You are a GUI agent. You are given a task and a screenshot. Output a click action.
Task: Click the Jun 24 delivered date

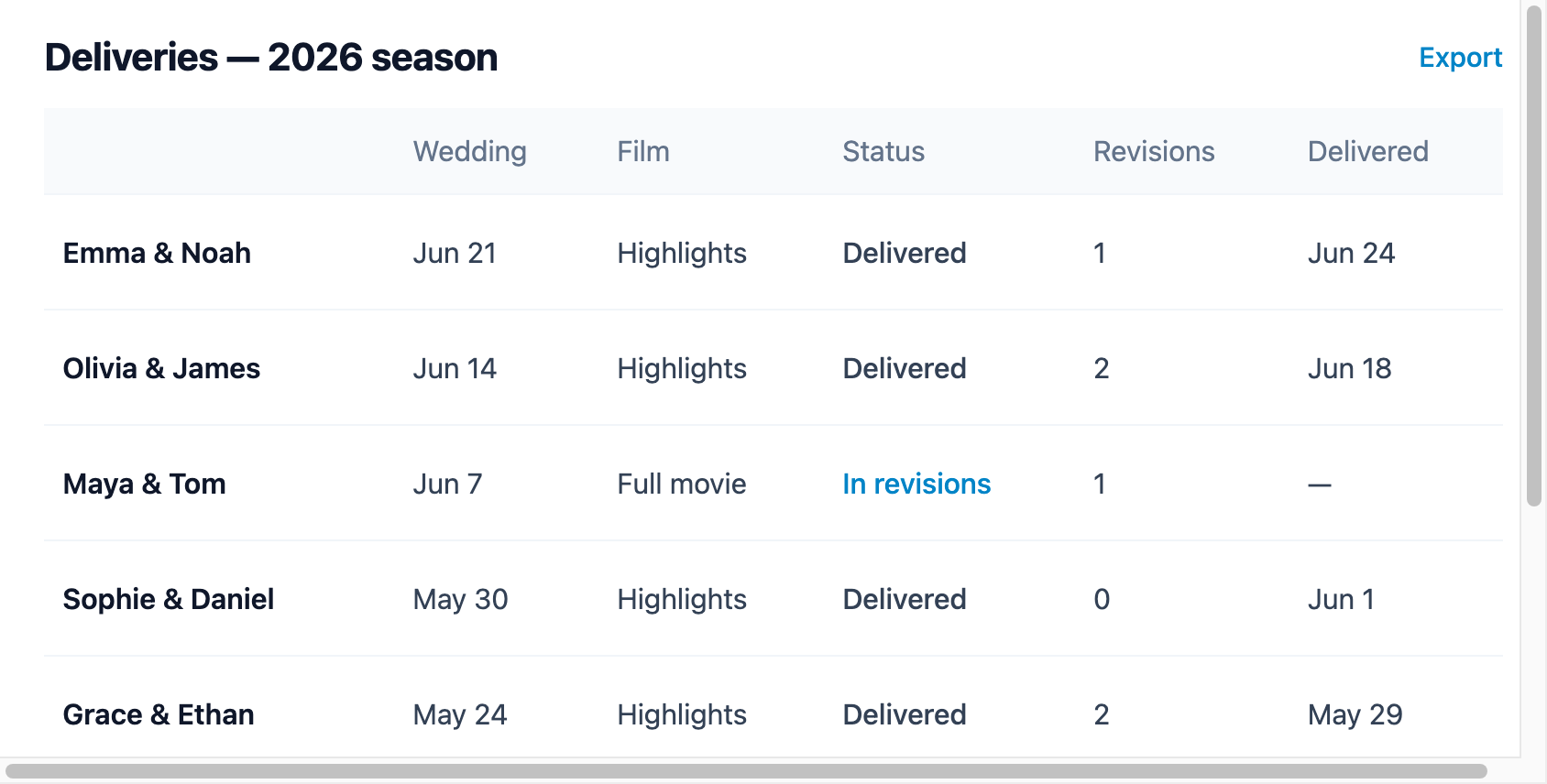tap(1351, 253)
